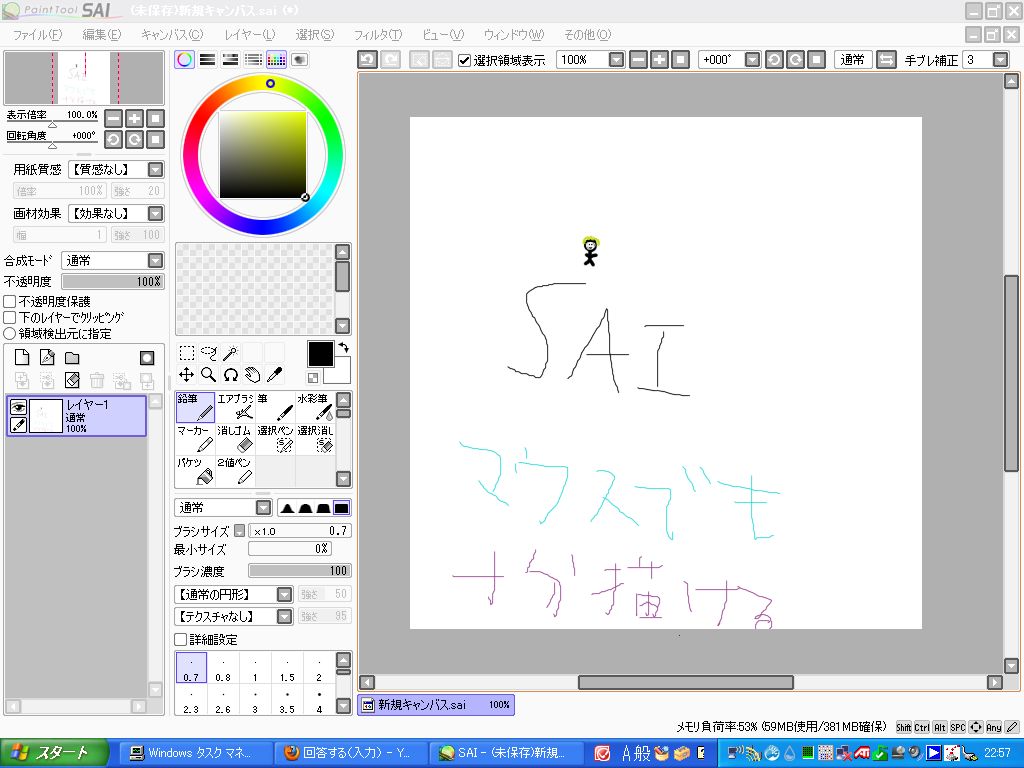This screenshot has width=1024, height=768.
Task: Switch to 回答する(入力) browser taskbar button
Action: [350, 753]
